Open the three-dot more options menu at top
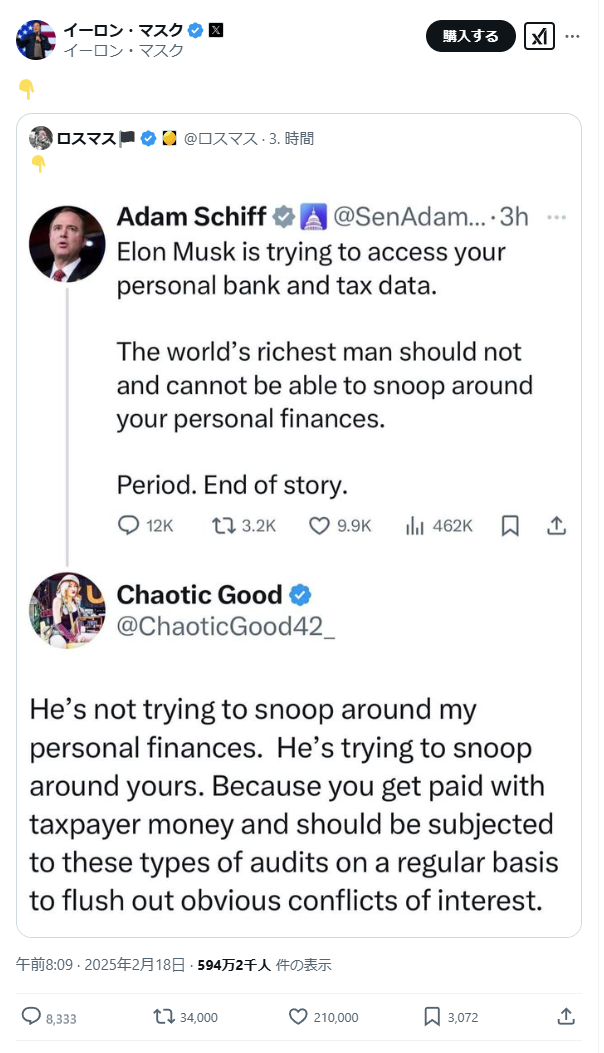The width and height of the screenshot is (604, 1053). coord(573,36)
